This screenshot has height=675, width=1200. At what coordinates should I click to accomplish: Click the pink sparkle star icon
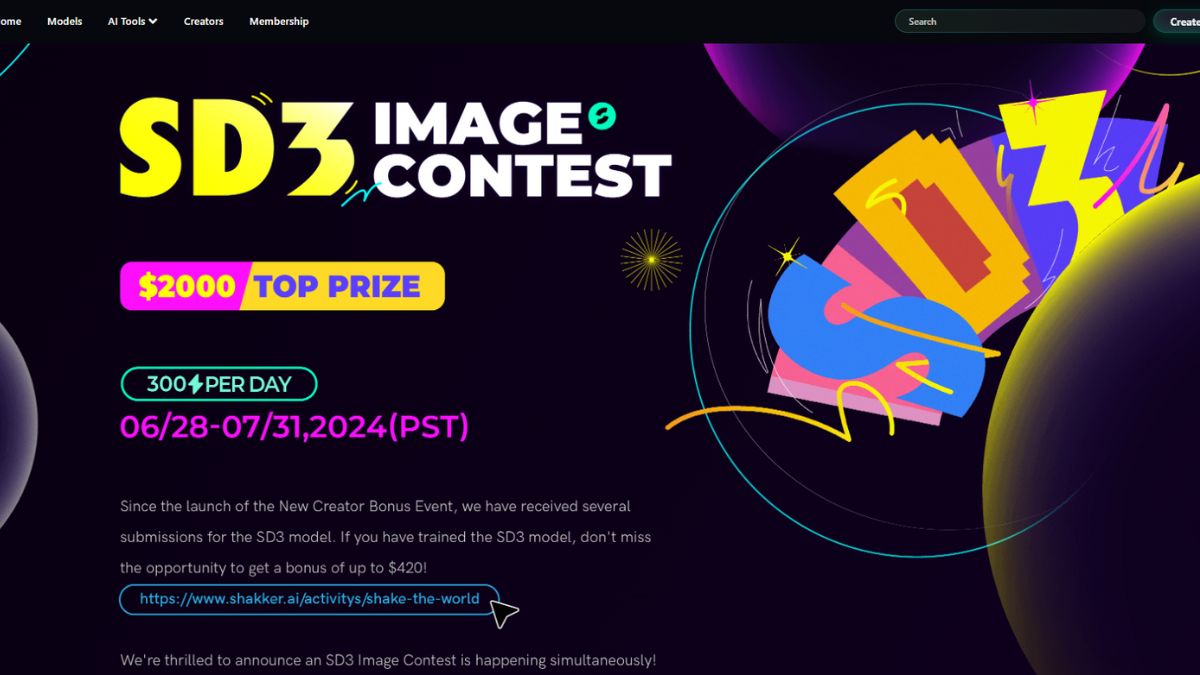click(1032, 100)
